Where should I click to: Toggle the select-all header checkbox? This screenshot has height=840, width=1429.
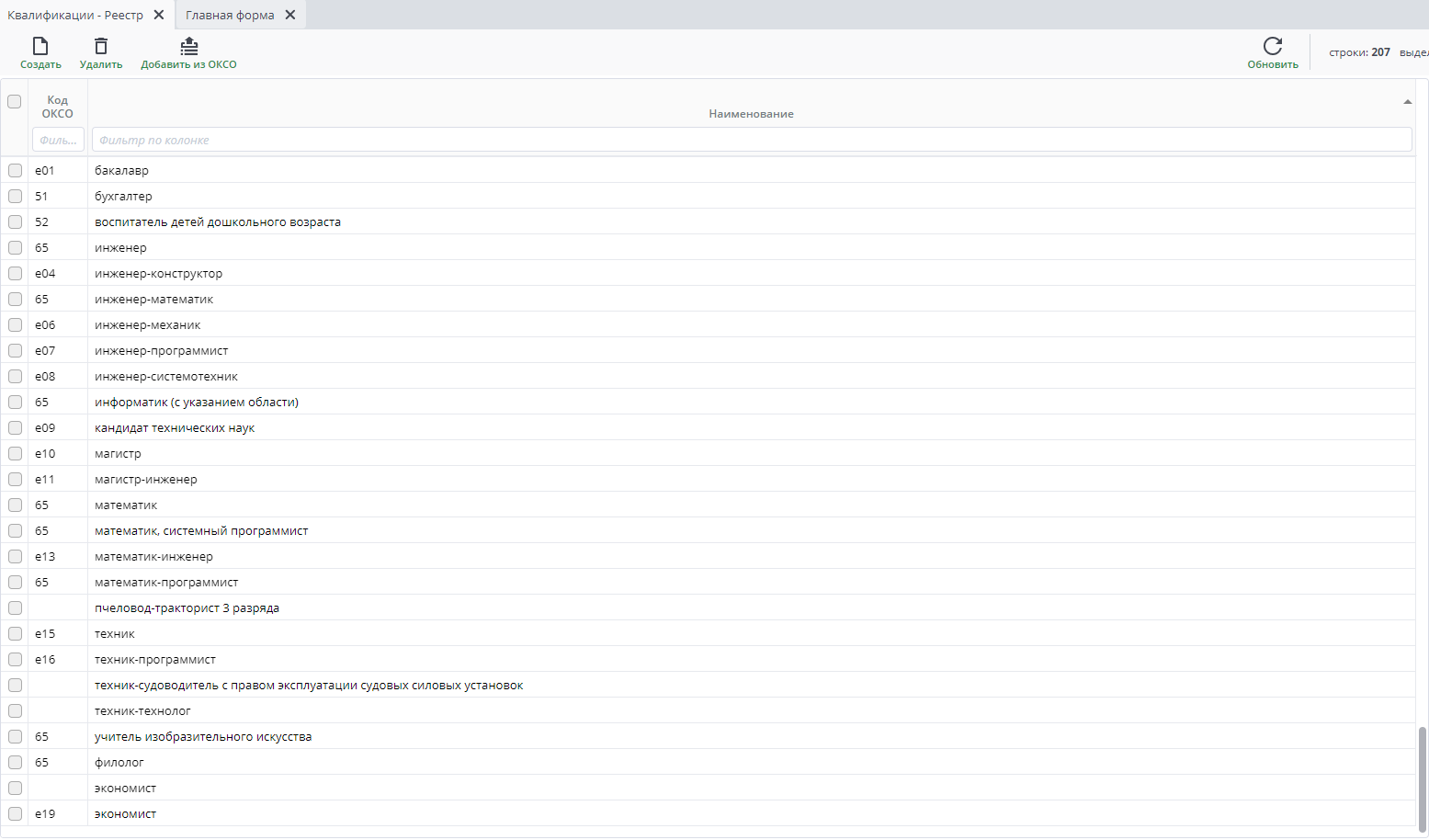(x=15, y=101)
